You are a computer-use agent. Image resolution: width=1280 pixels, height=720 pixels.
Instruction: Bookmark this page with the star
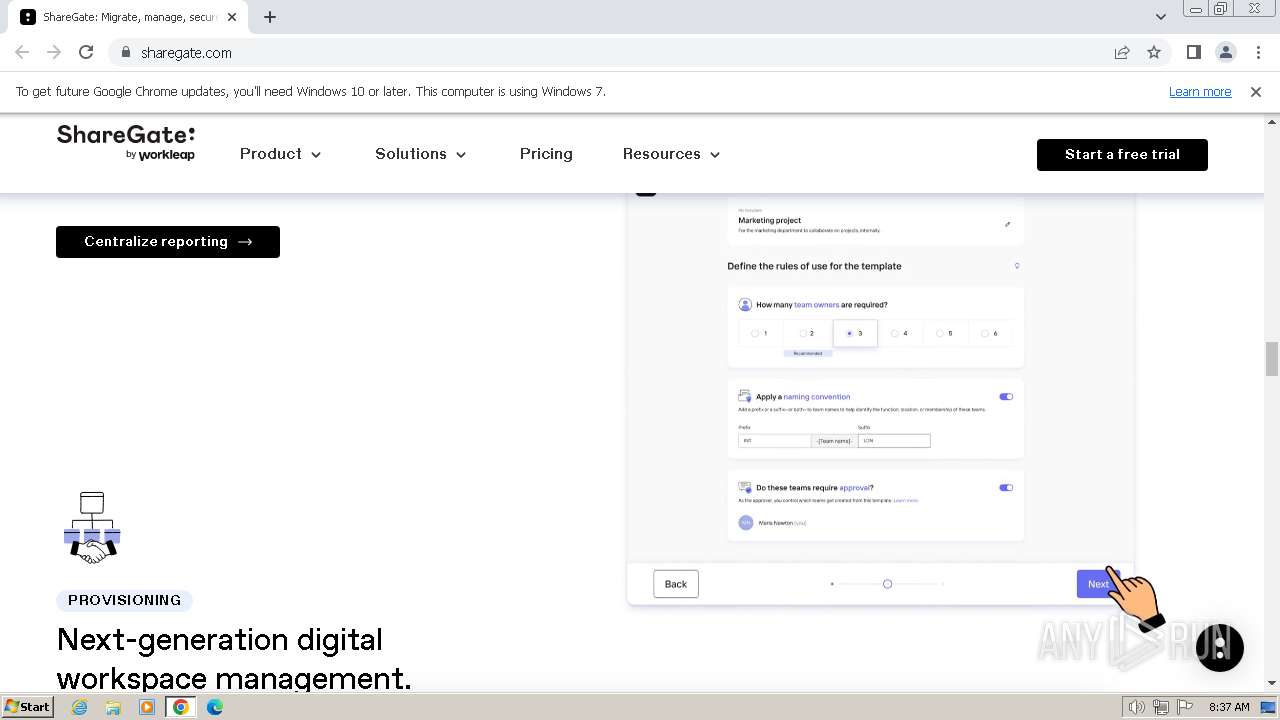click(x=1154, y=52)
